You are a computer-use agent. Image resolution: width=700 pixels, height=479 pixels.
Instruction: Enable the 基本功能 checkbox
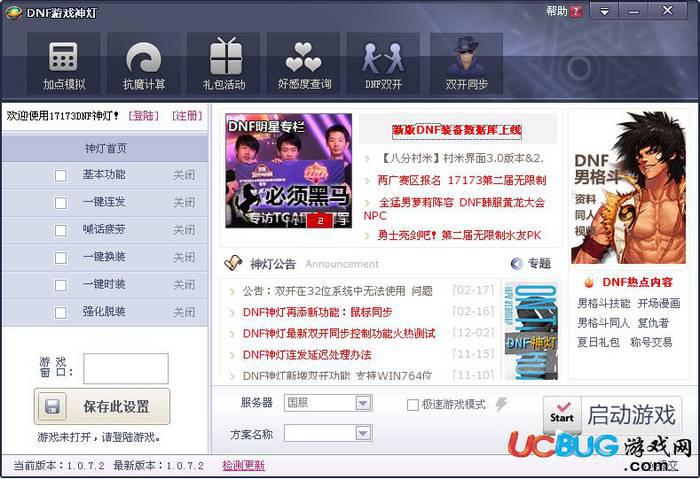61,175
